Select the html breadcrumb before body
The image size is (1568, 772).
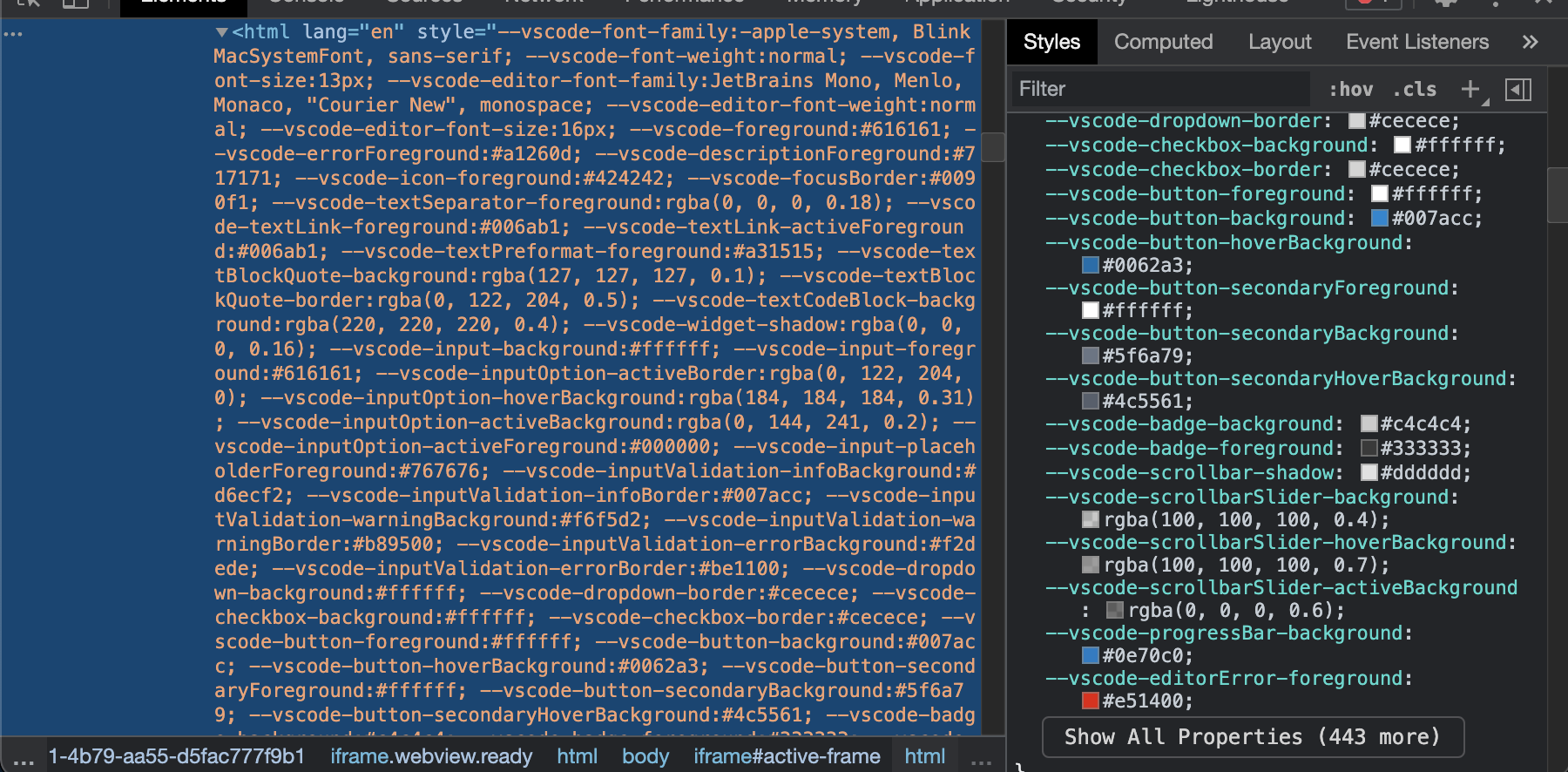click(577, 756)
